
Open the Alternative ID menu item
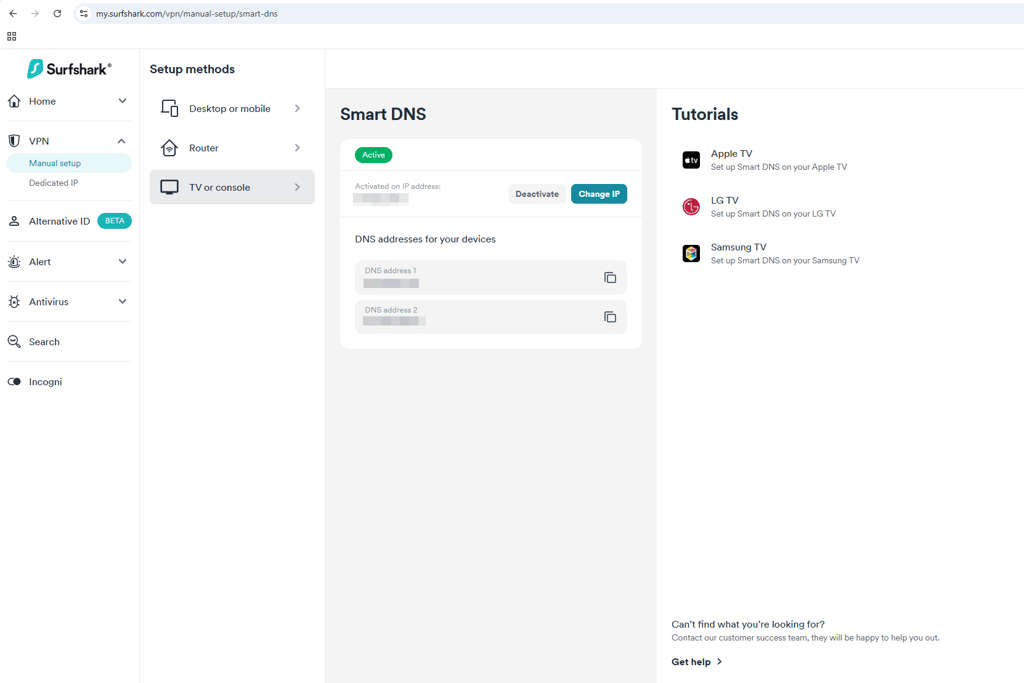coord(59,221)
